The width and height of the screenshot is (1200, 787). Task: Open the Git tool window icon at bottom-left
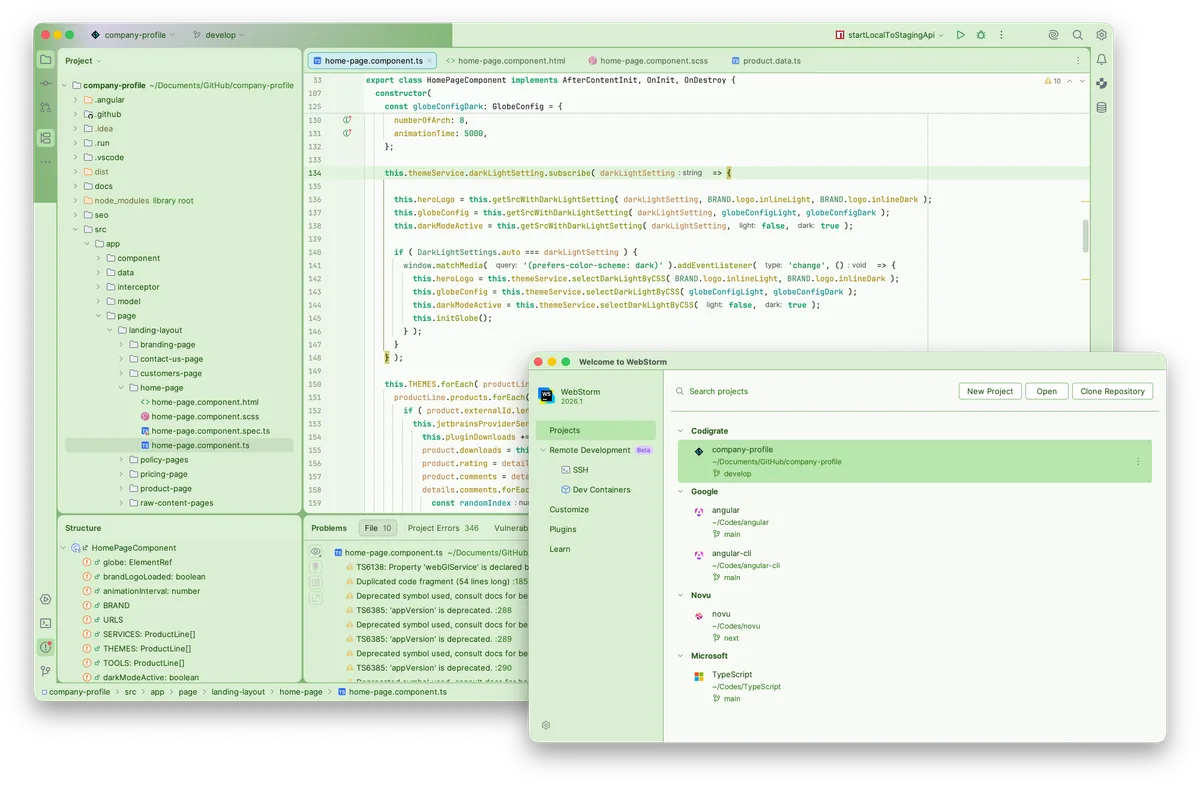(45, 671)
